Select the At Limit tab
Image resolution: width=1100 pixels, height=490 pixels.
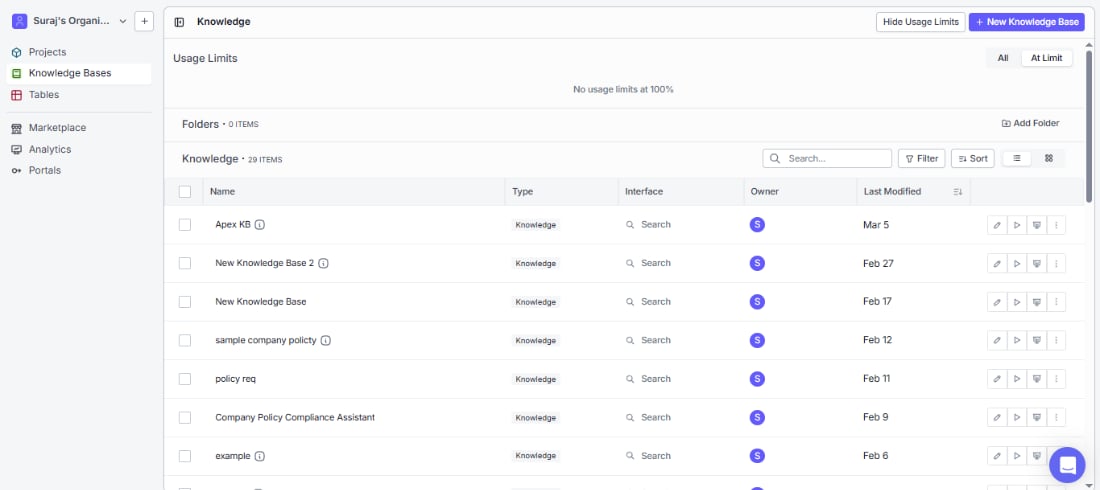[1047, 58]
